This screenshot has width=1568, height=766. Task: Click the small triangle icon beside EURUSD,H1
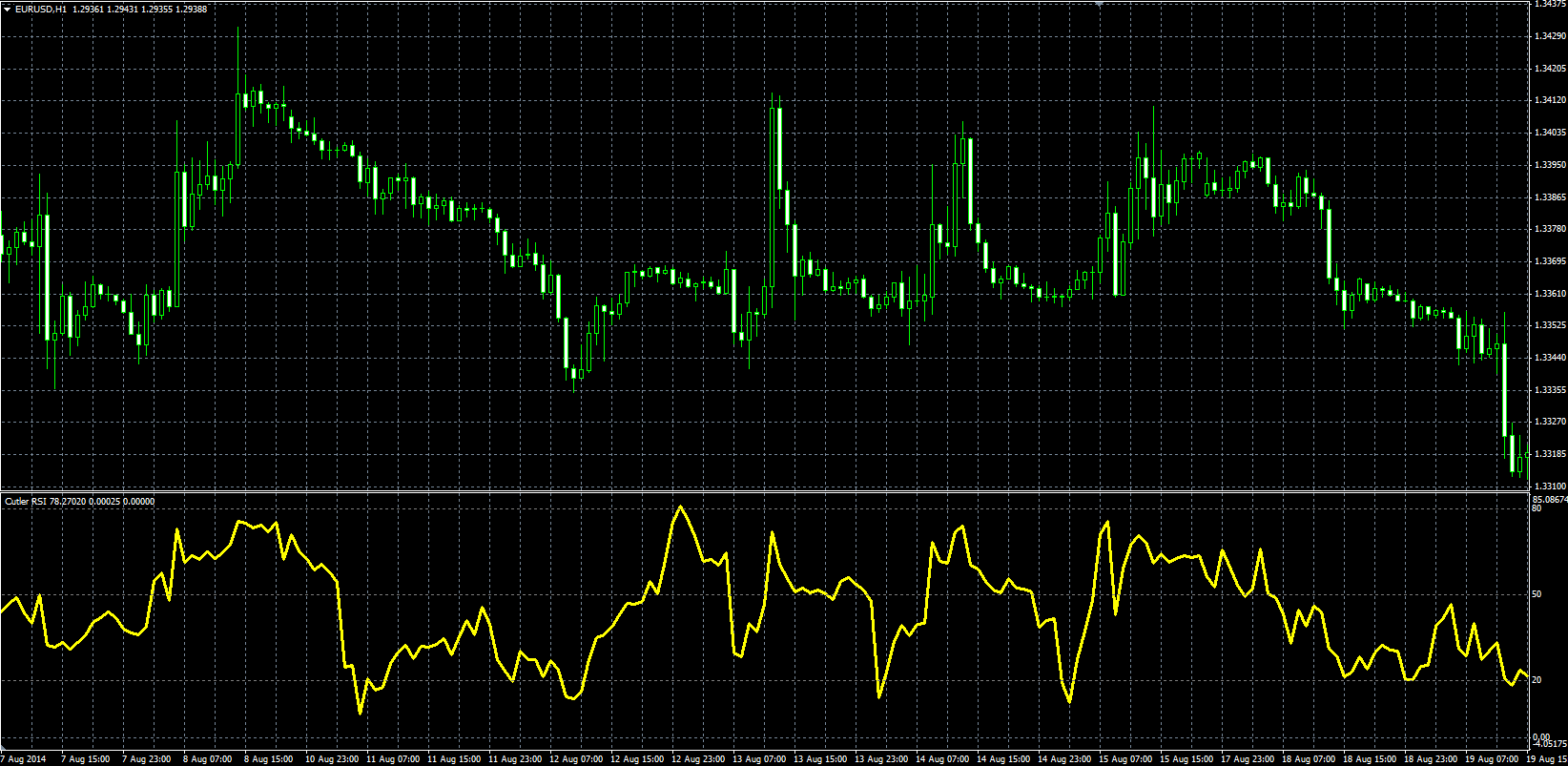8,9
